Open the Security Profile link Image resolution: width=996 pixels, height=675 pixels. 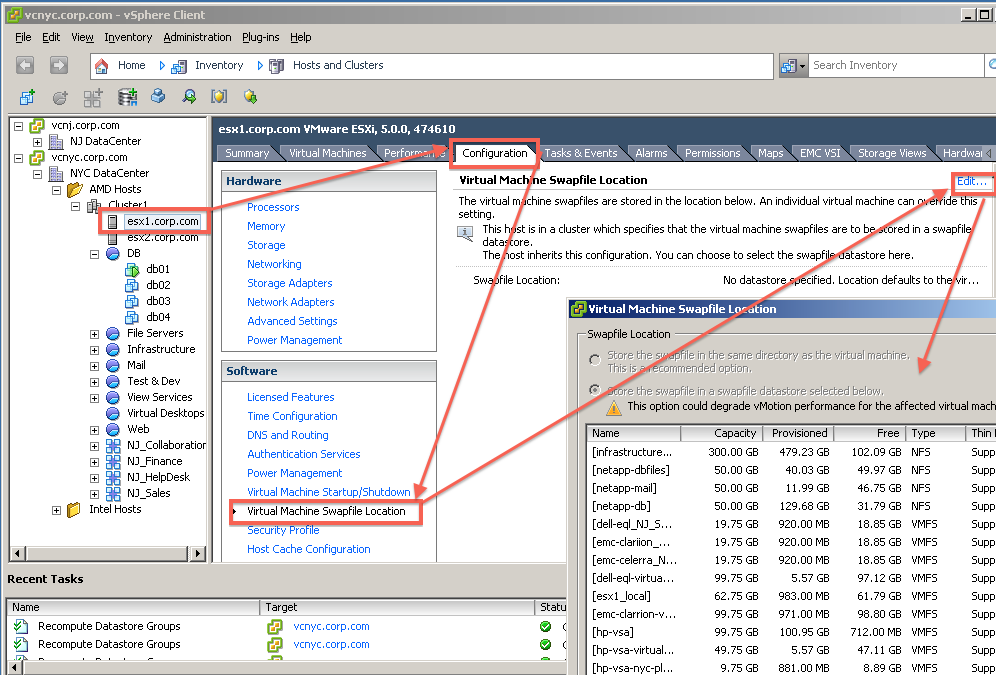click(283, 530)
